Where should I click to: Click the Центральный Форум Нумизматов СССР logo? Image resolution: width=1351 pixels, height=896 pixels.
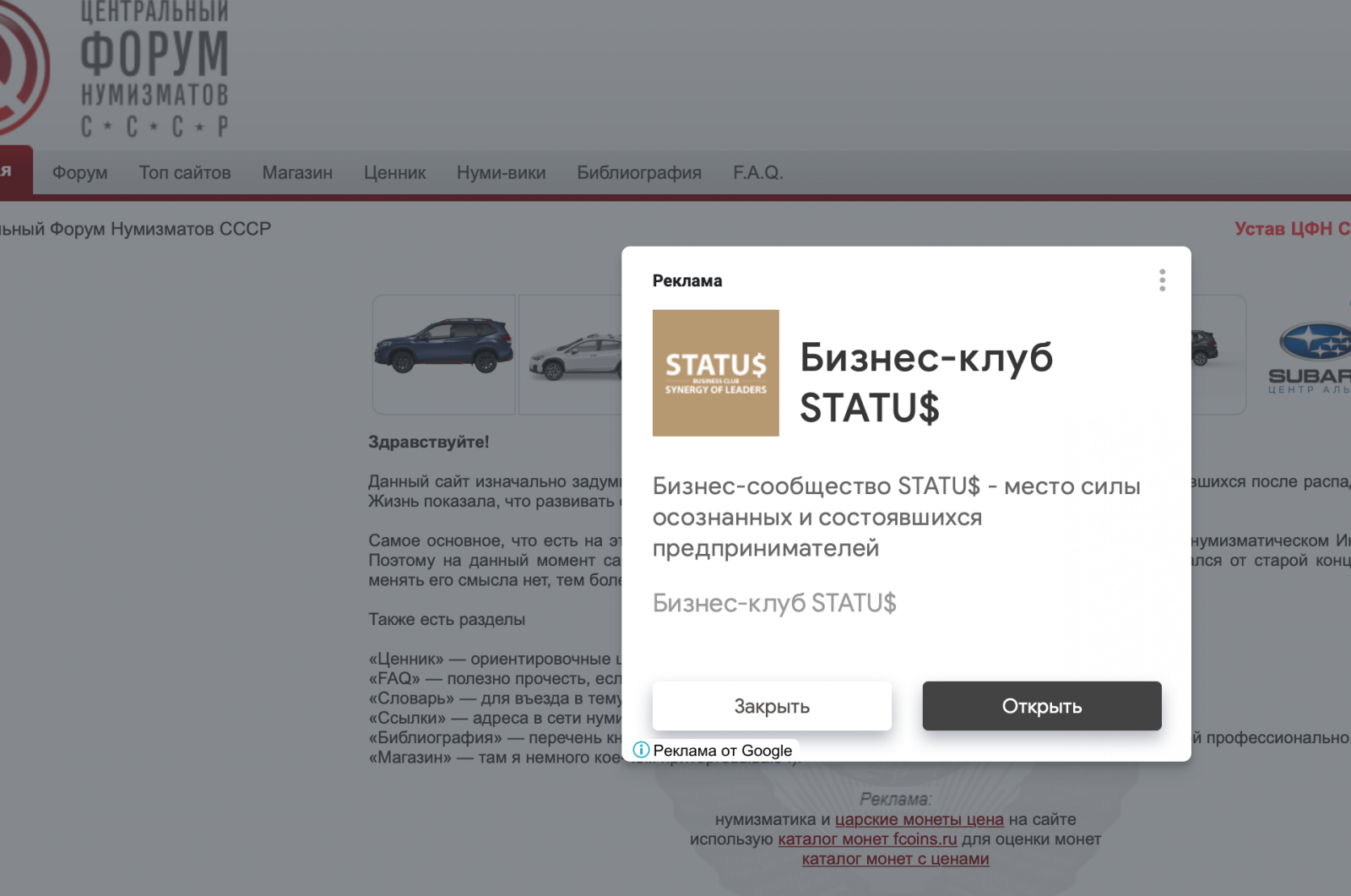click(114, 69)
